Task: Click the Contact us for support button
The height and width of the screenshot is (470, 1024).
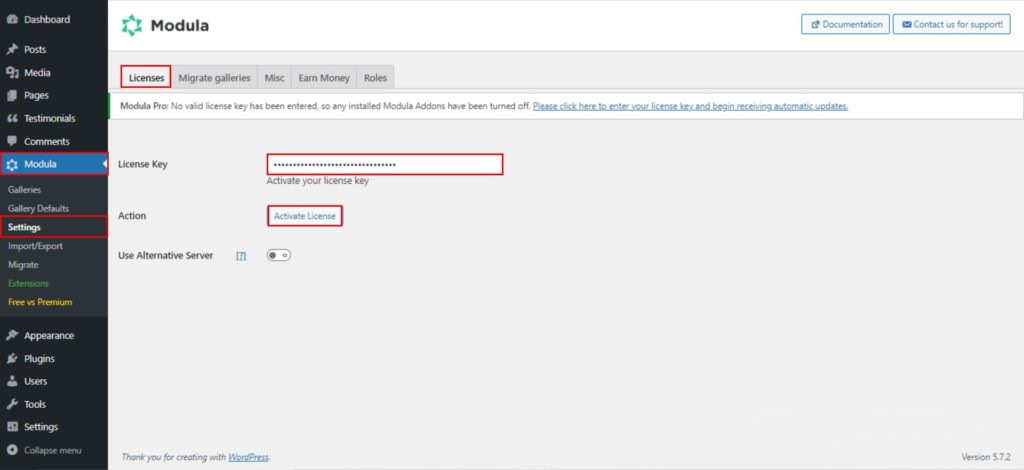Action: [x=952, y=24]
